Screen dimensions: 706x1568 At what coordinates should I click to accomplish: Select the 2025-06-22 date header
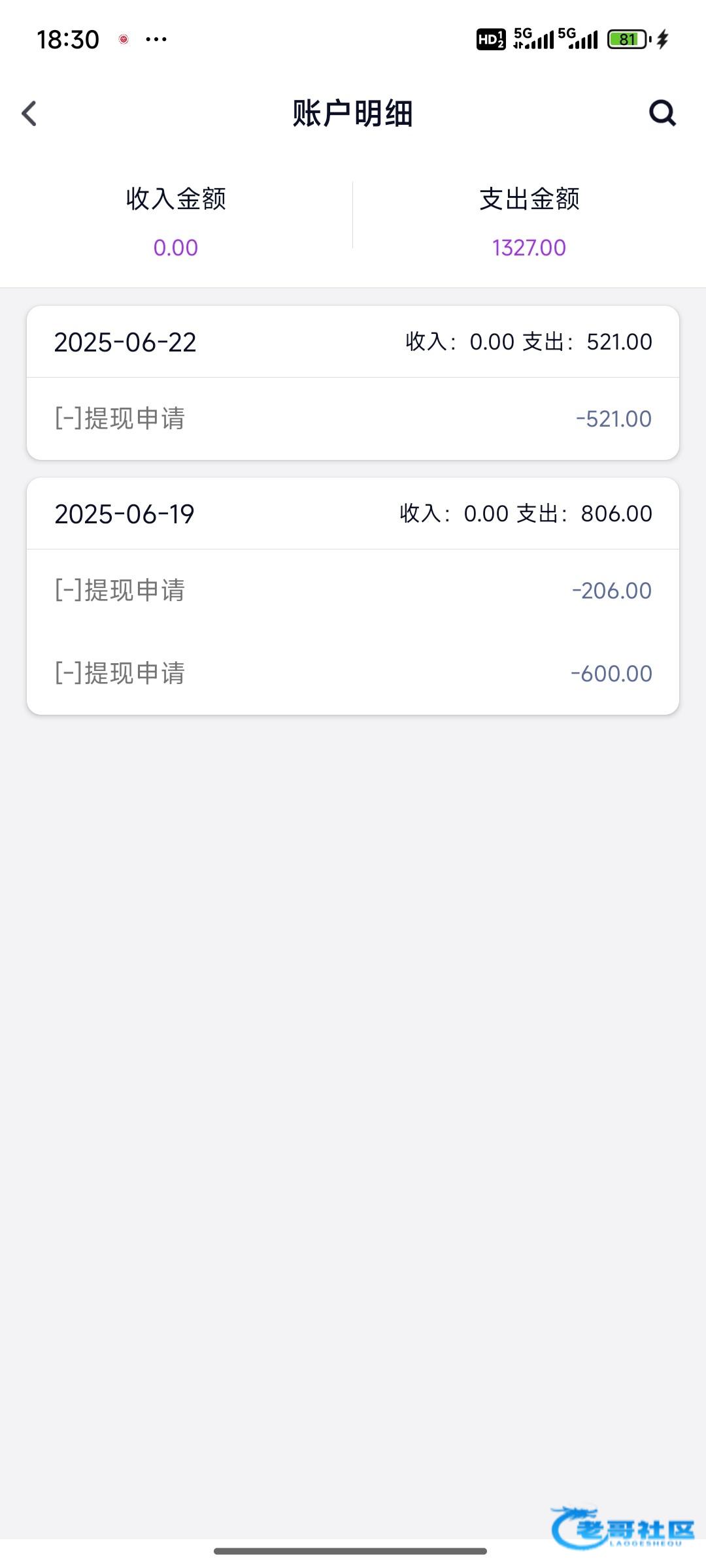pos(126,342)
